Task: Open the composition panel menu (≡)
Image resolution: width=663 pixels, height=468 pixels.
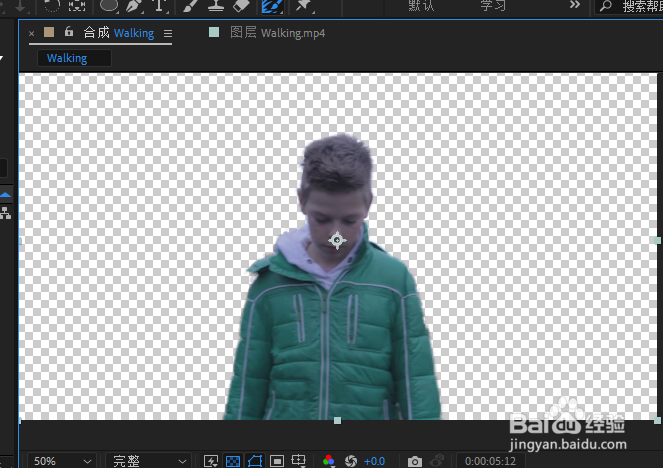Action: coord(168,33)
